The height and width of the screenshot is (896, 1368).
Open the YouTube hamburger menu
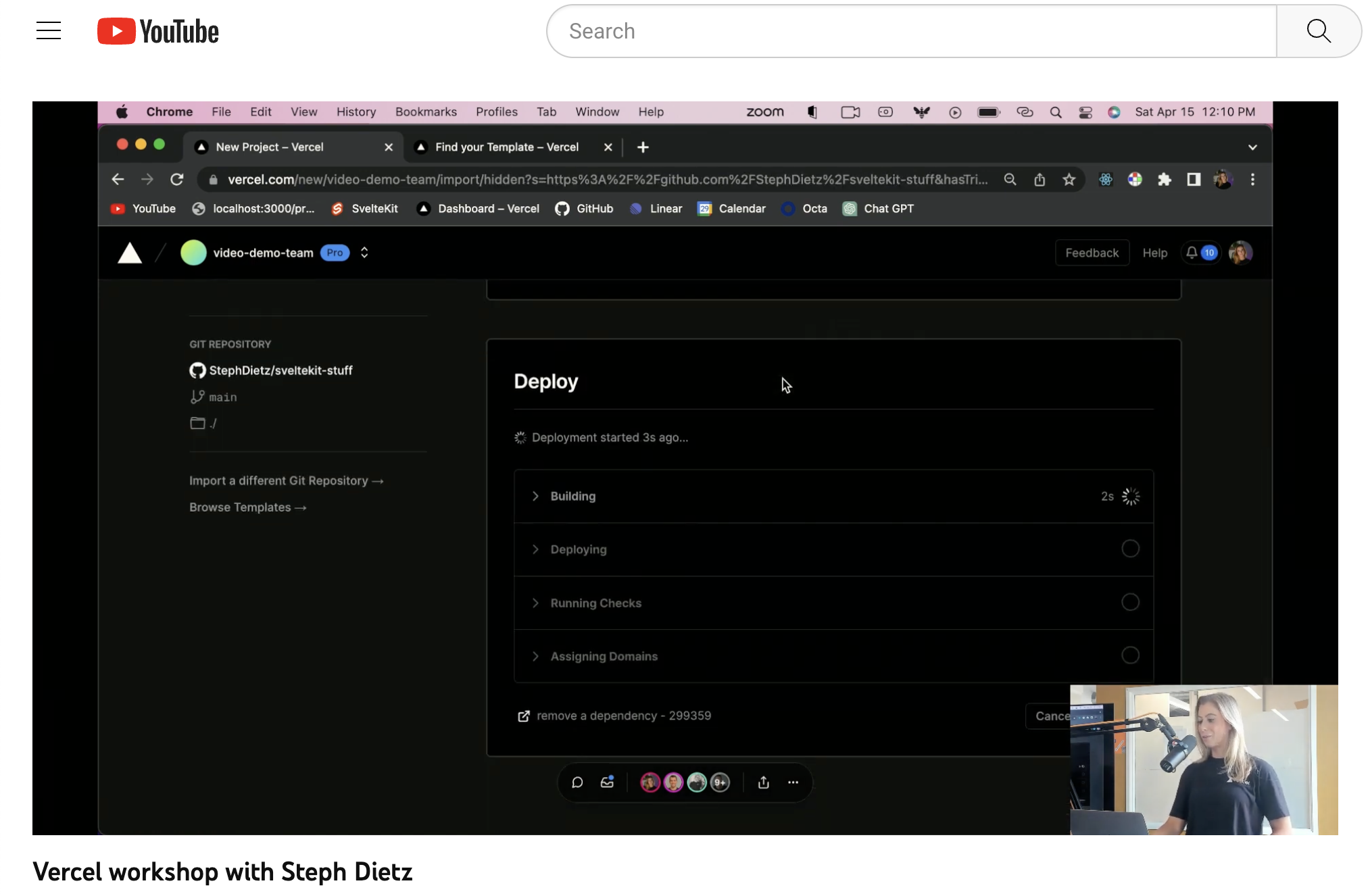point(49,31)
